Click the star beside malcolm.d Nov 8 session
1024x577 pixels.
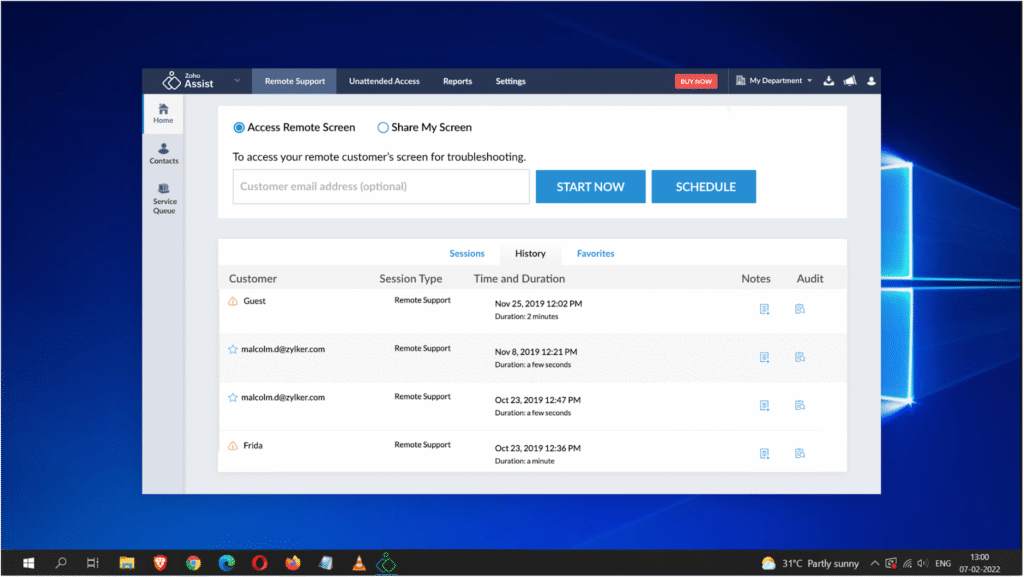pyautogui.click(x=233, y=349)
